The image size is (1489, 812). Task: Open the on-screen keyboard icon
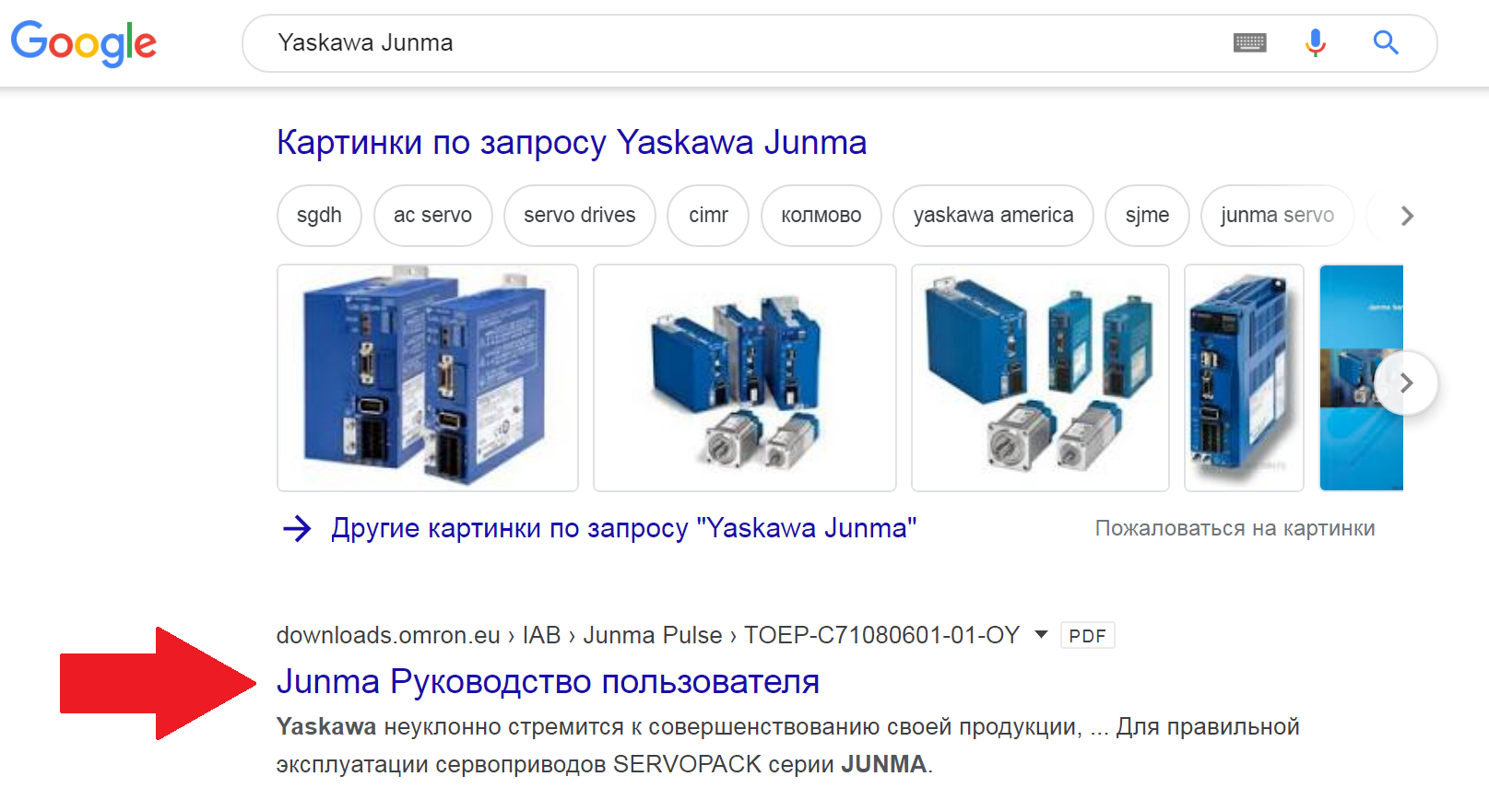1249,42
